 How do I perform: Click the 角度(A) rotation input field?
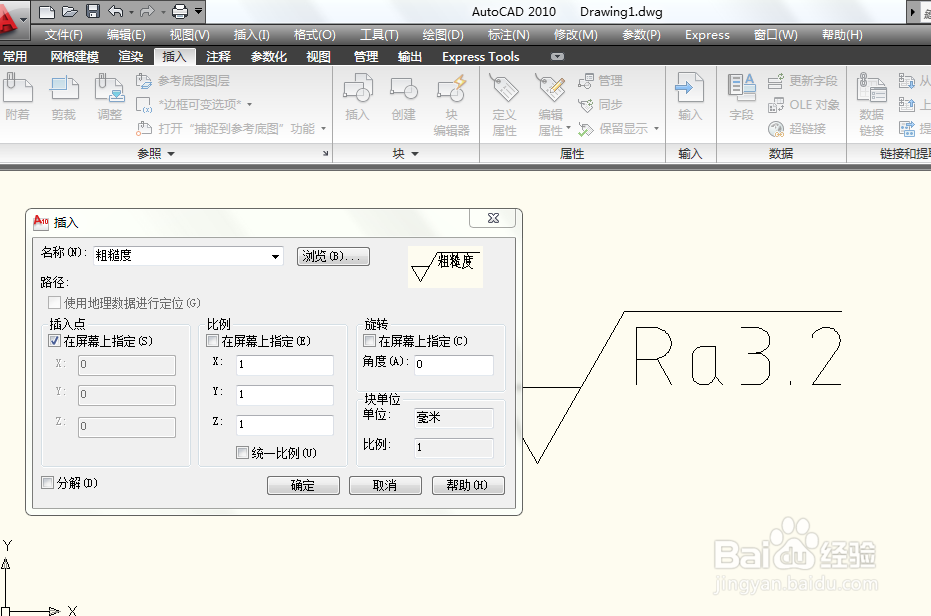pyautogui.click(x=452, y=365)
